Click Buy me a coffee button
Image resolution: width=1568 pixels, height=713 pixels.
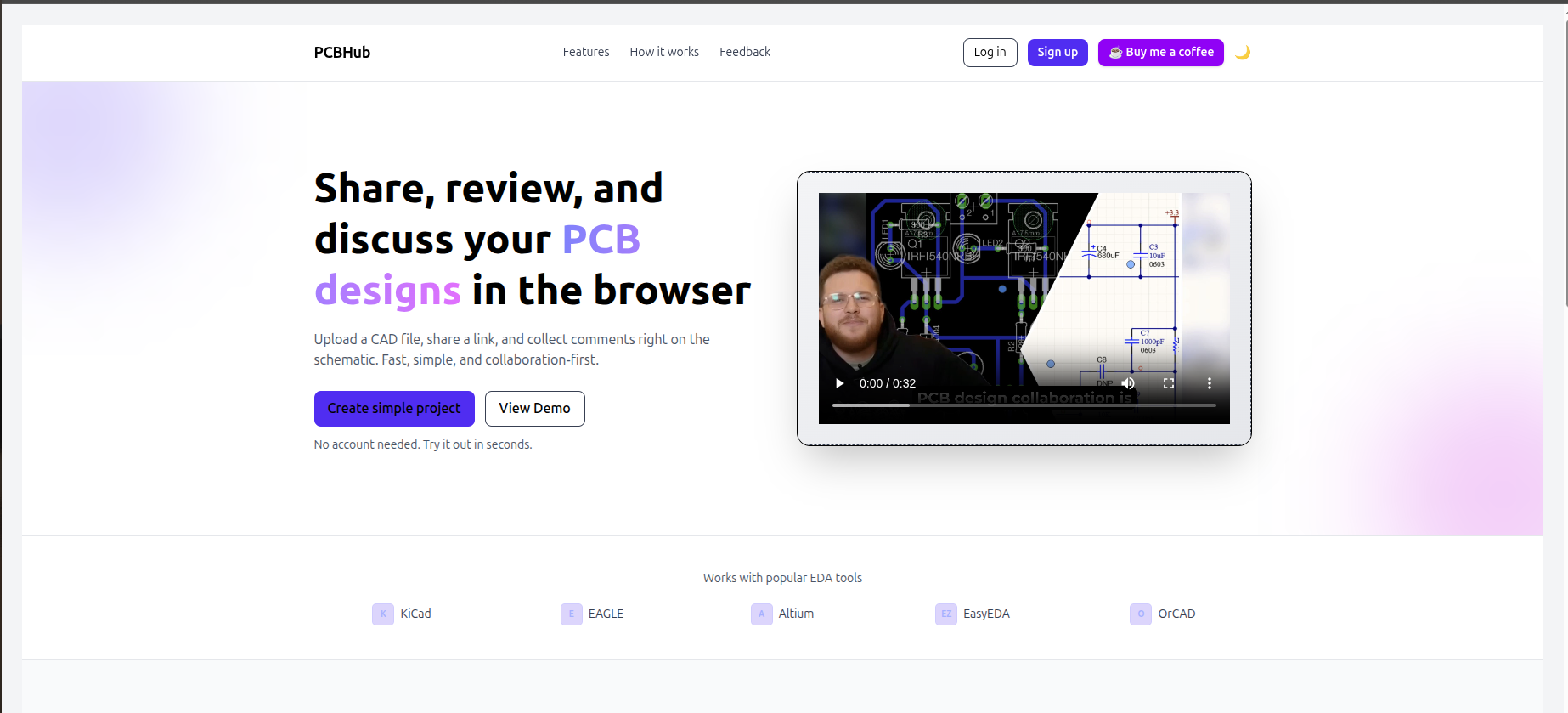(1161, 53)
